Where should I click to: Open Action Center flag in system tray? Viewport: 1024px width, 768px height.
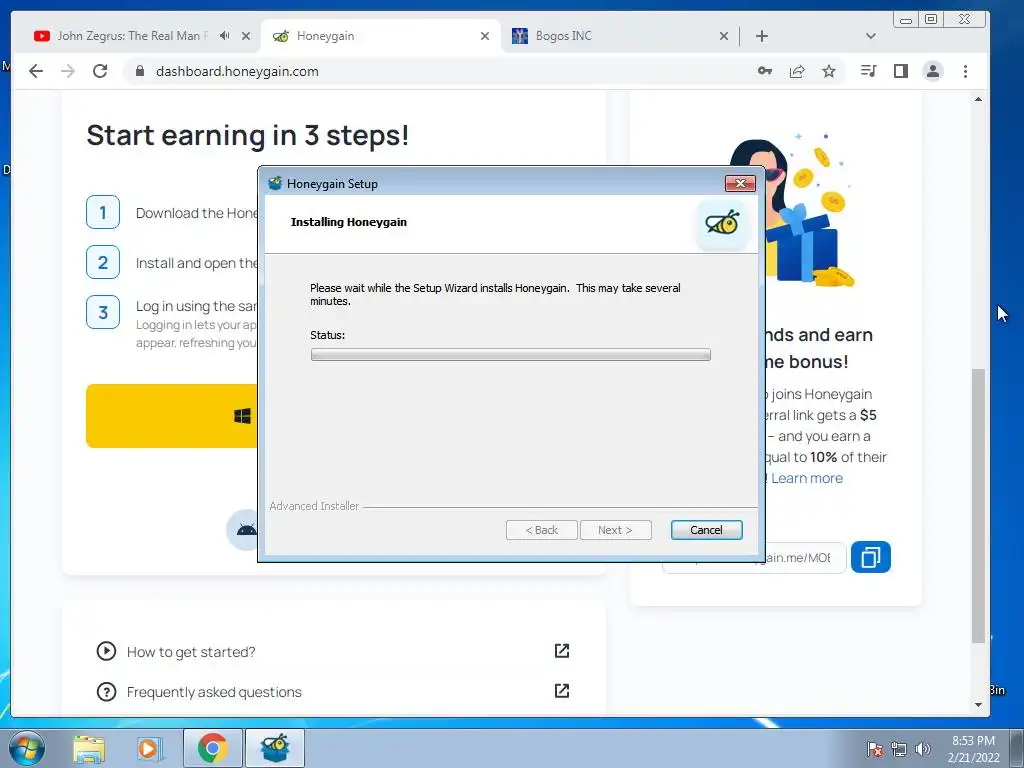875,749
